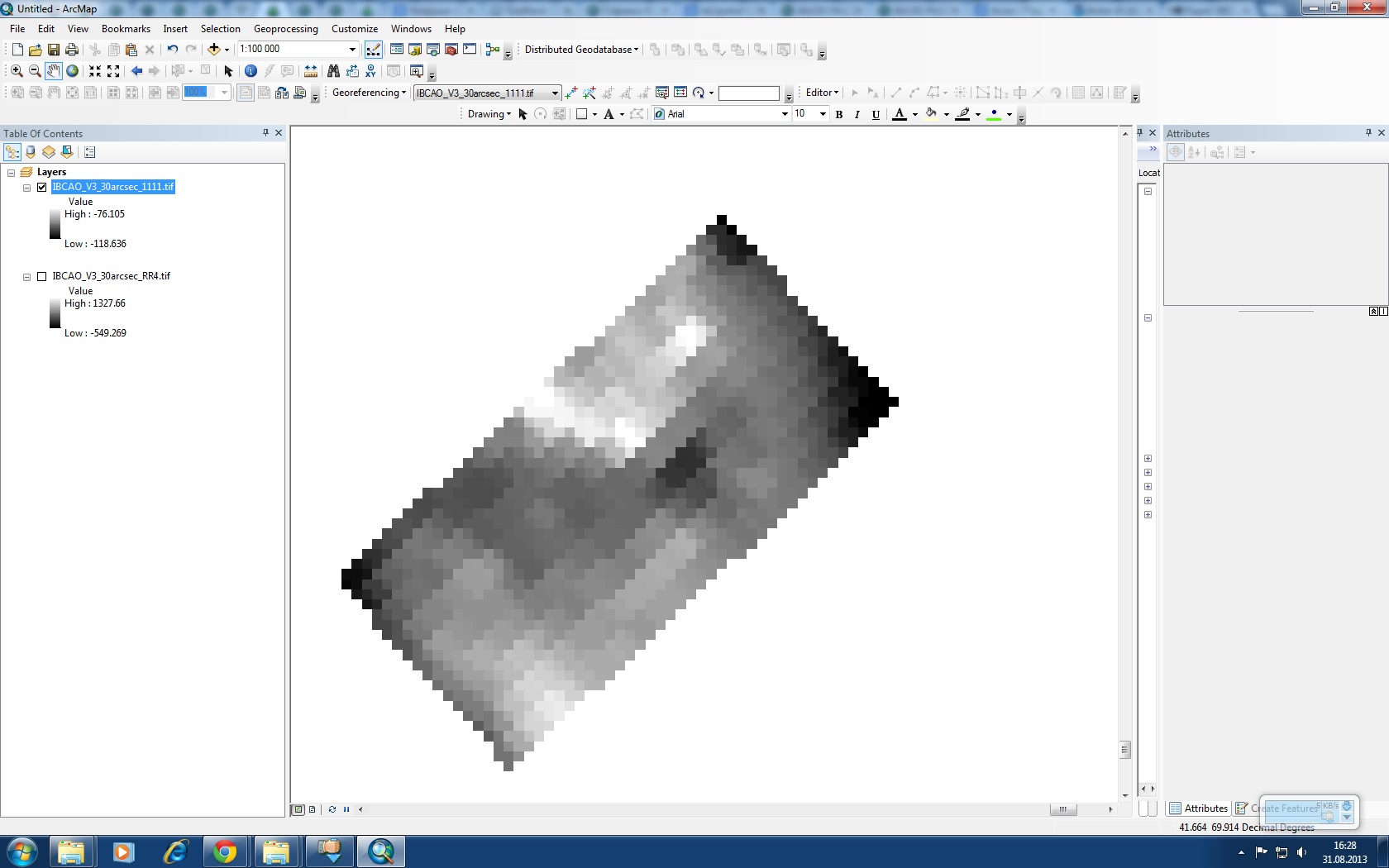Viewport: 1389px width, 868px height.
Task: Click the Add Data button
Action: (x=214, y=50)
